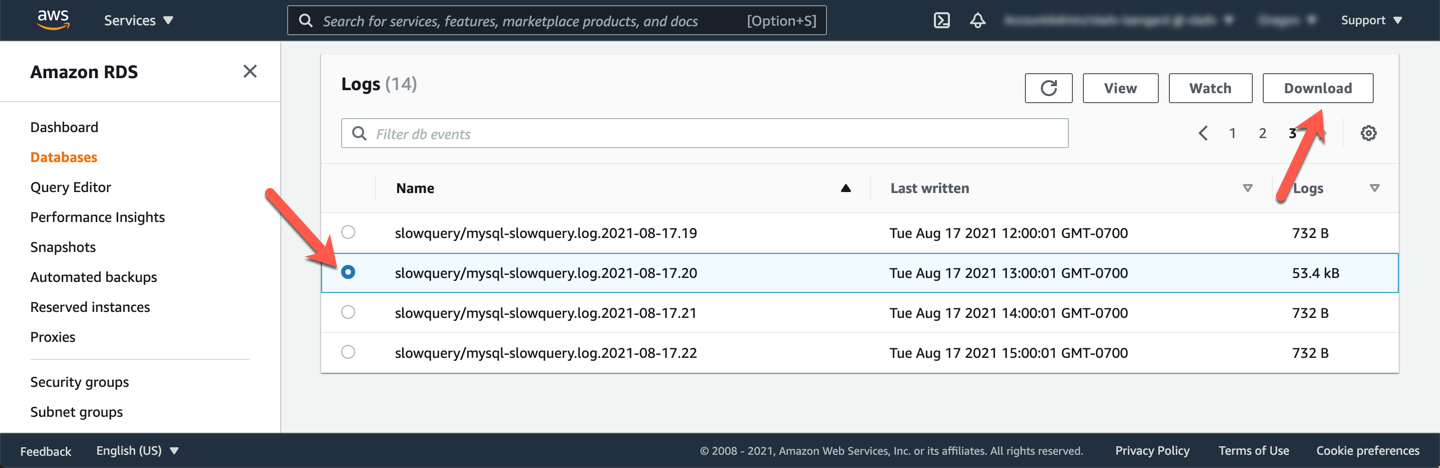
Task: Open the logs table settings gear
Action: [1368, 133]
